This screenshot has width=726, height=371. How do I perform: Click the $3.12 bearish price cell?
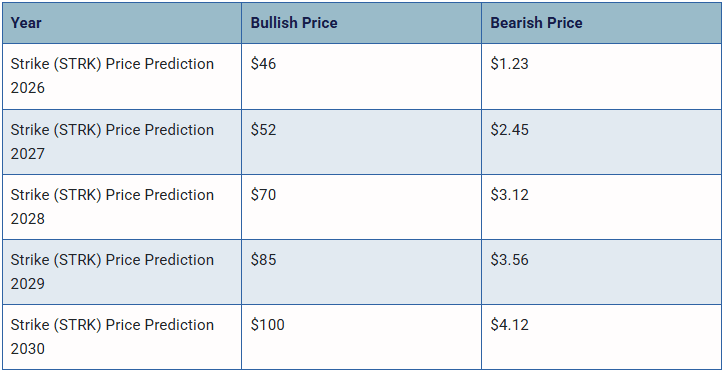(x=601, y=207)
